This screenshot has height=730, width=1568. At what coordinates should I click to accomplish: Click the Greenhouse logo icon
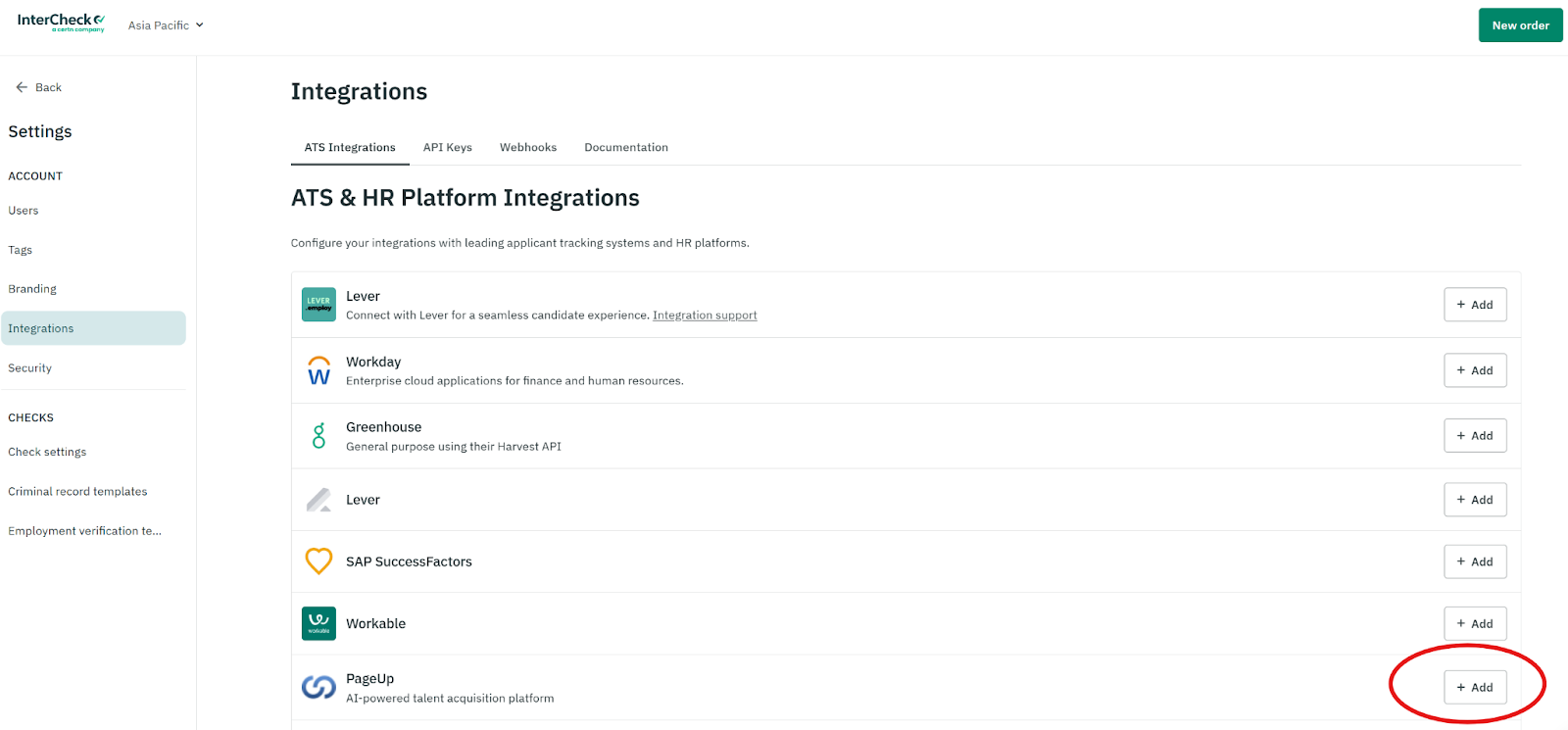(x=318, y=436)
